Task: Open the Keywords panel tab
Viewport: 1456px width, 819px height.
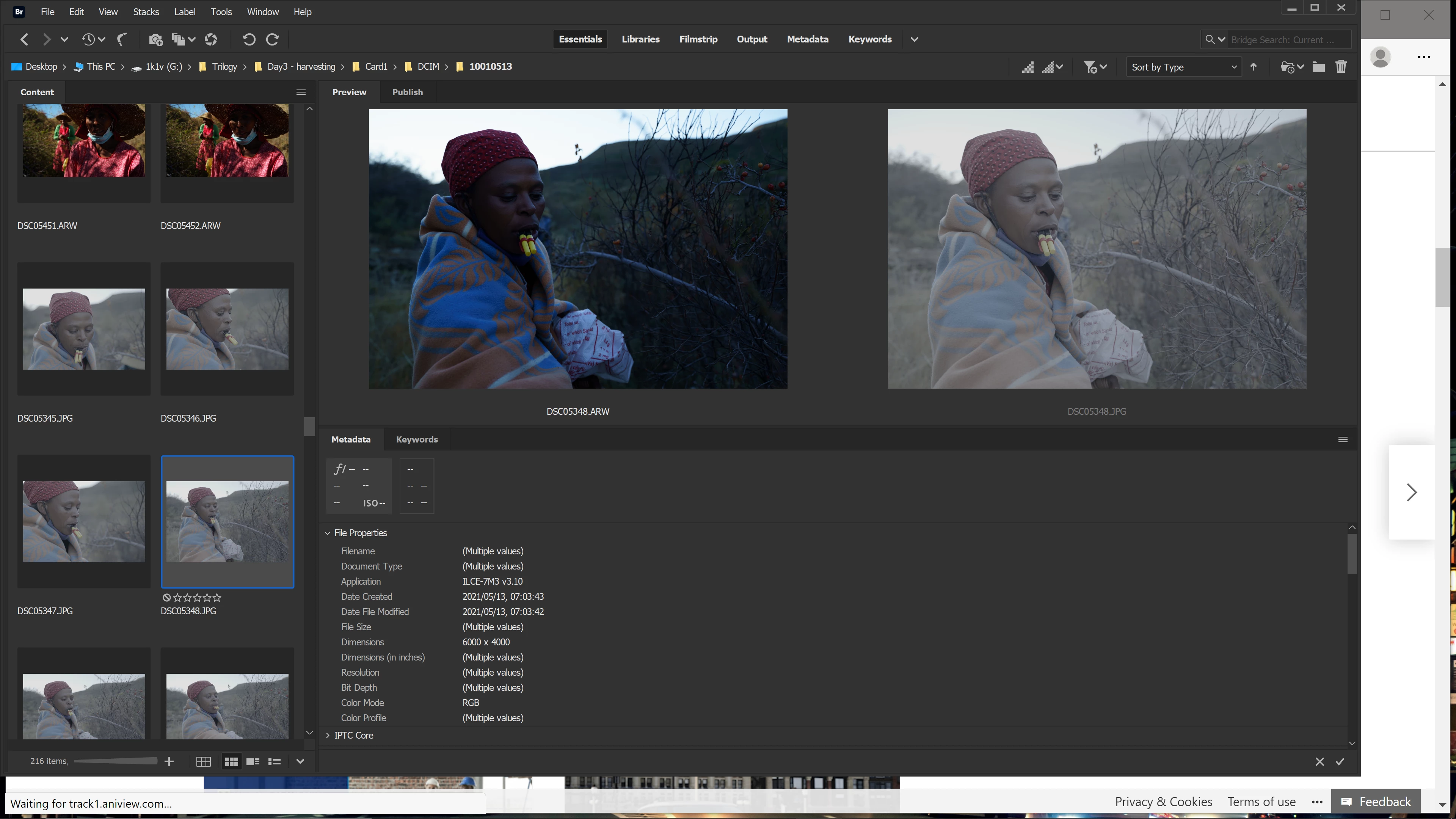Action: pos(417,440)
